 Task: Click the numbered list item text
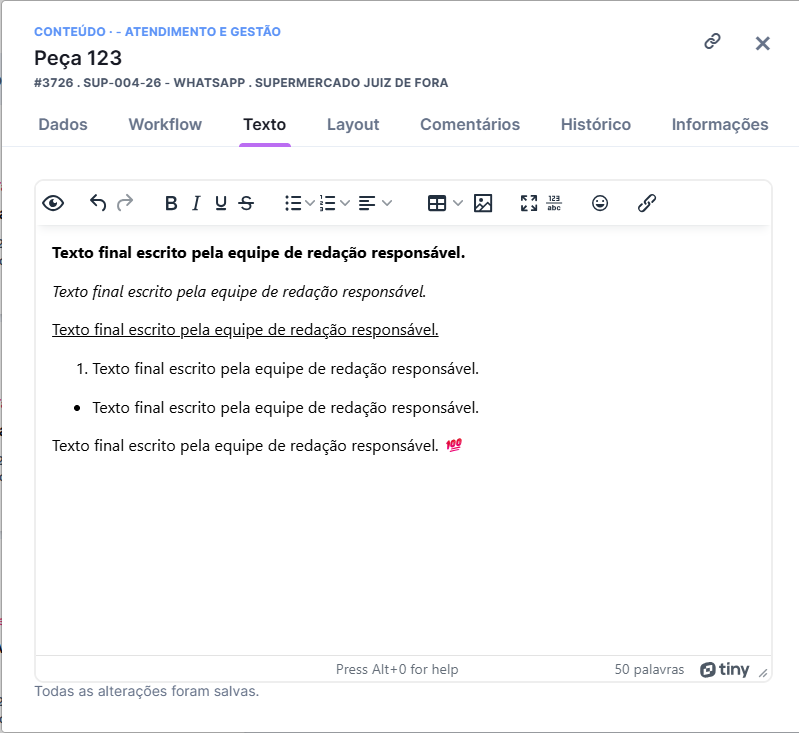click(285, 369)
